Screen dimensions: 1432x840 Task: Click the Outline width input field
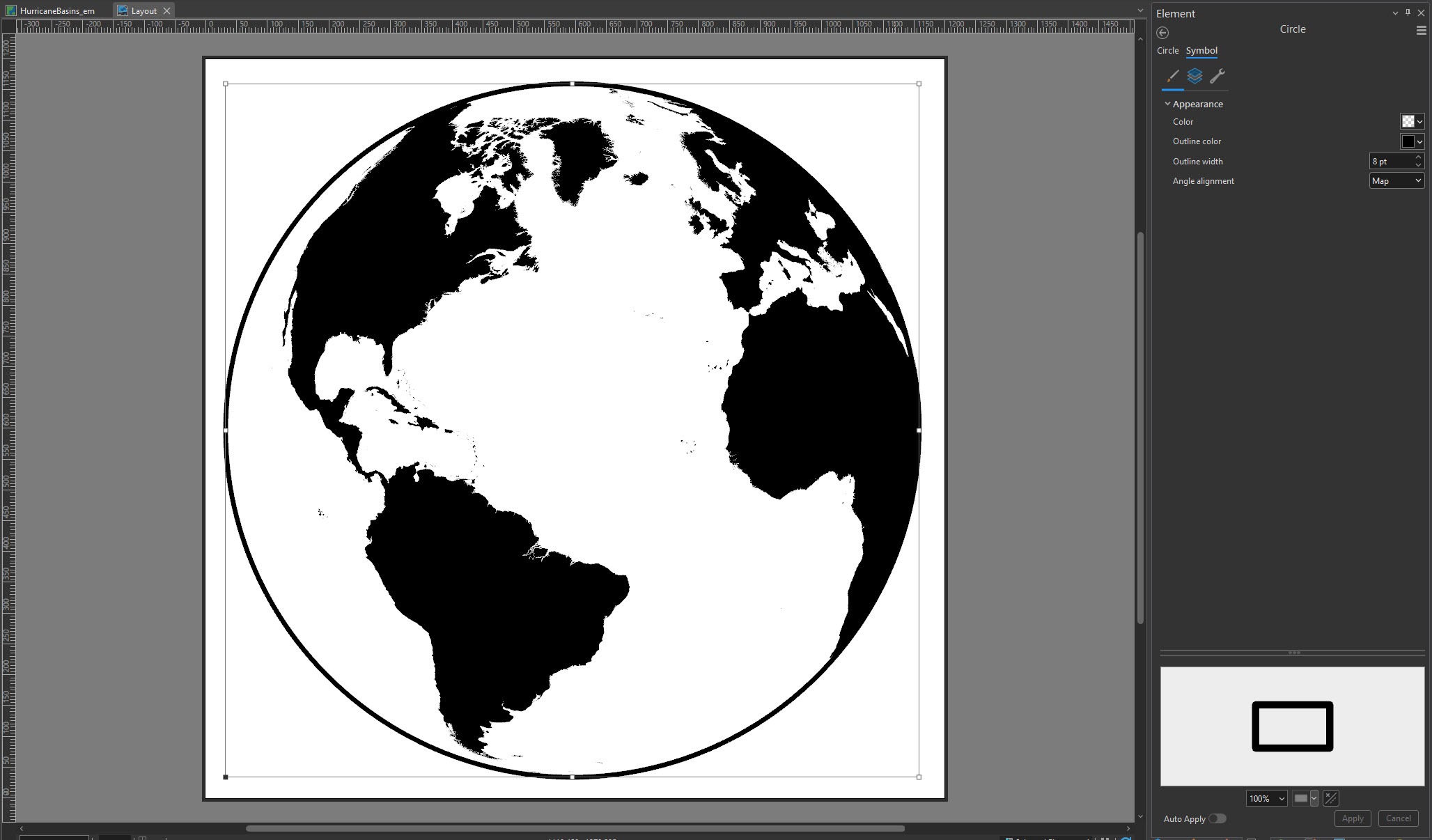pyautogui.click(x=1391, y=162)
